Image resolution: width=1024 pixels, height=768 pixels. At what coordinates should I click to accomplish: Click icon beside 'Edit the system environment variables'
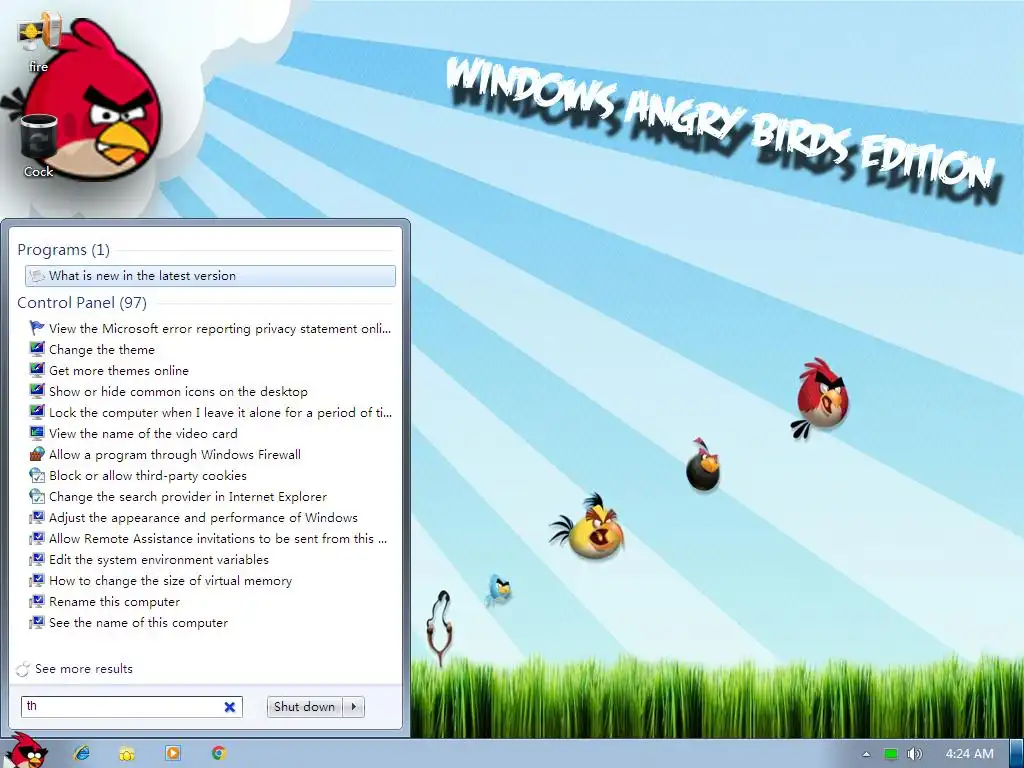pos(37,559)
